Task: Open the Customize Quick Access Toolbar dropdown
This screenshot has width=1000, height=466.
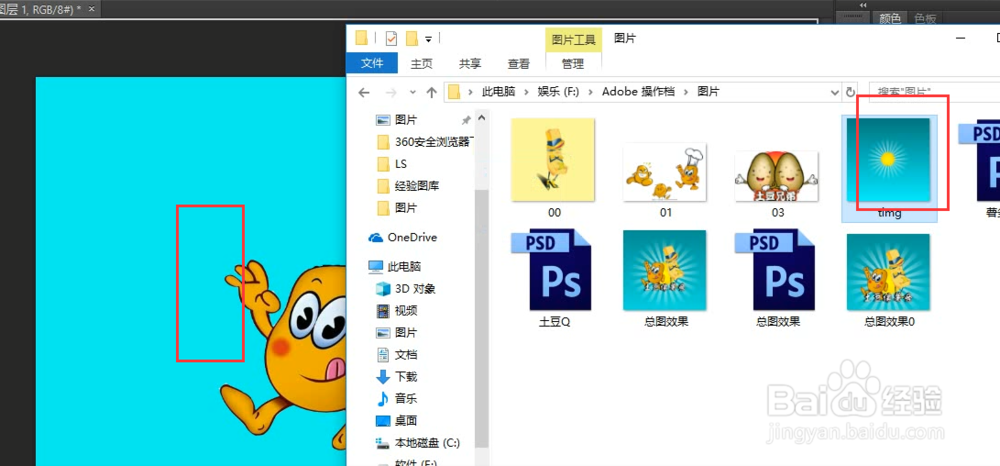Action: [429, 40]
